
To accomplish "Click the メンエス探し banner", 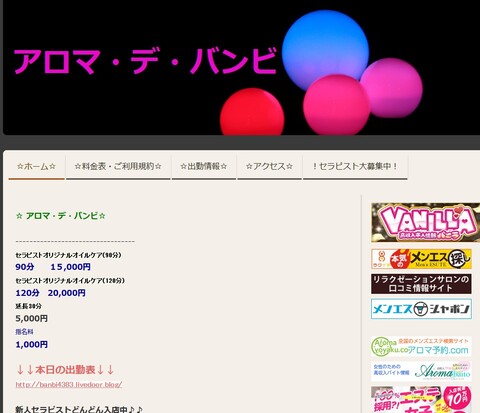I will pyautogui.click(x=421, y=259).
